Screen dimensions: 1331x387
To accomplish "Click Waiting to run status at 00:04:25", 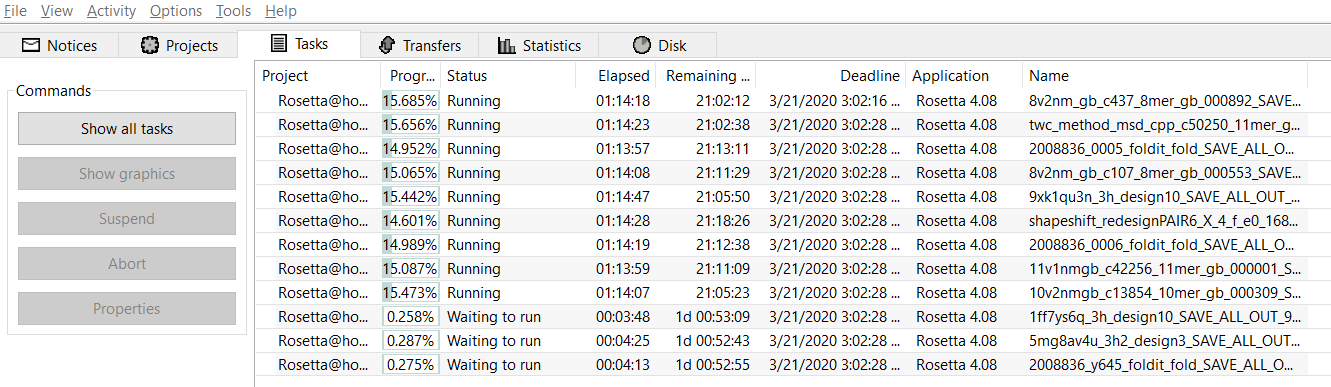I will tap(494, 341).
